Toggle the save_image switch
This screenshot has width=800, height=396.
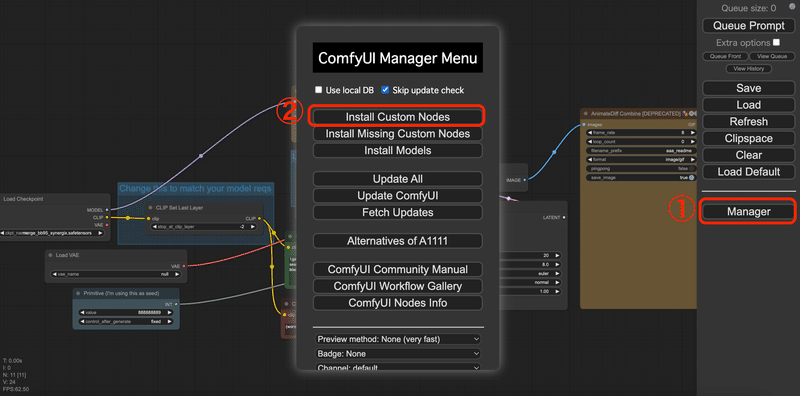pos(692,178)
